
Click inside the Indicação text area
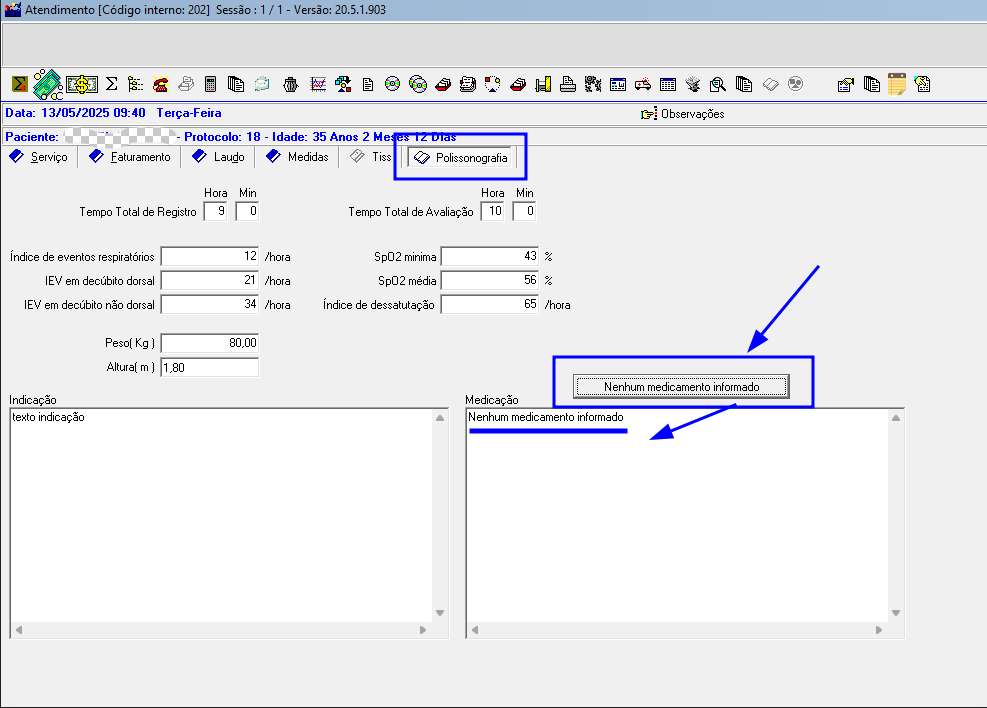222,516
